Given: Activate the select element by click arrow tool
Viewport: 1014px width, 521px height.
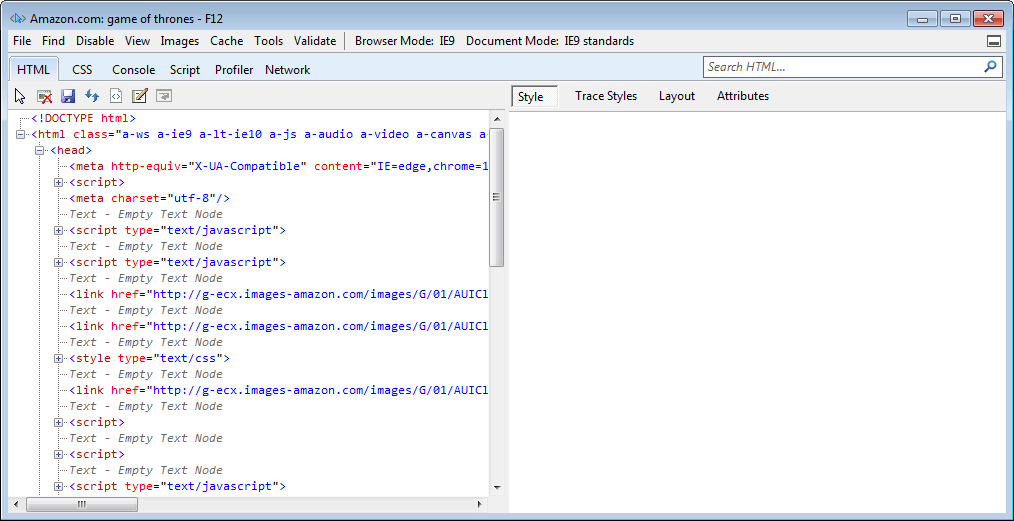Looking at the screenshot, I should pyautogui.click(x=20, y=96).
